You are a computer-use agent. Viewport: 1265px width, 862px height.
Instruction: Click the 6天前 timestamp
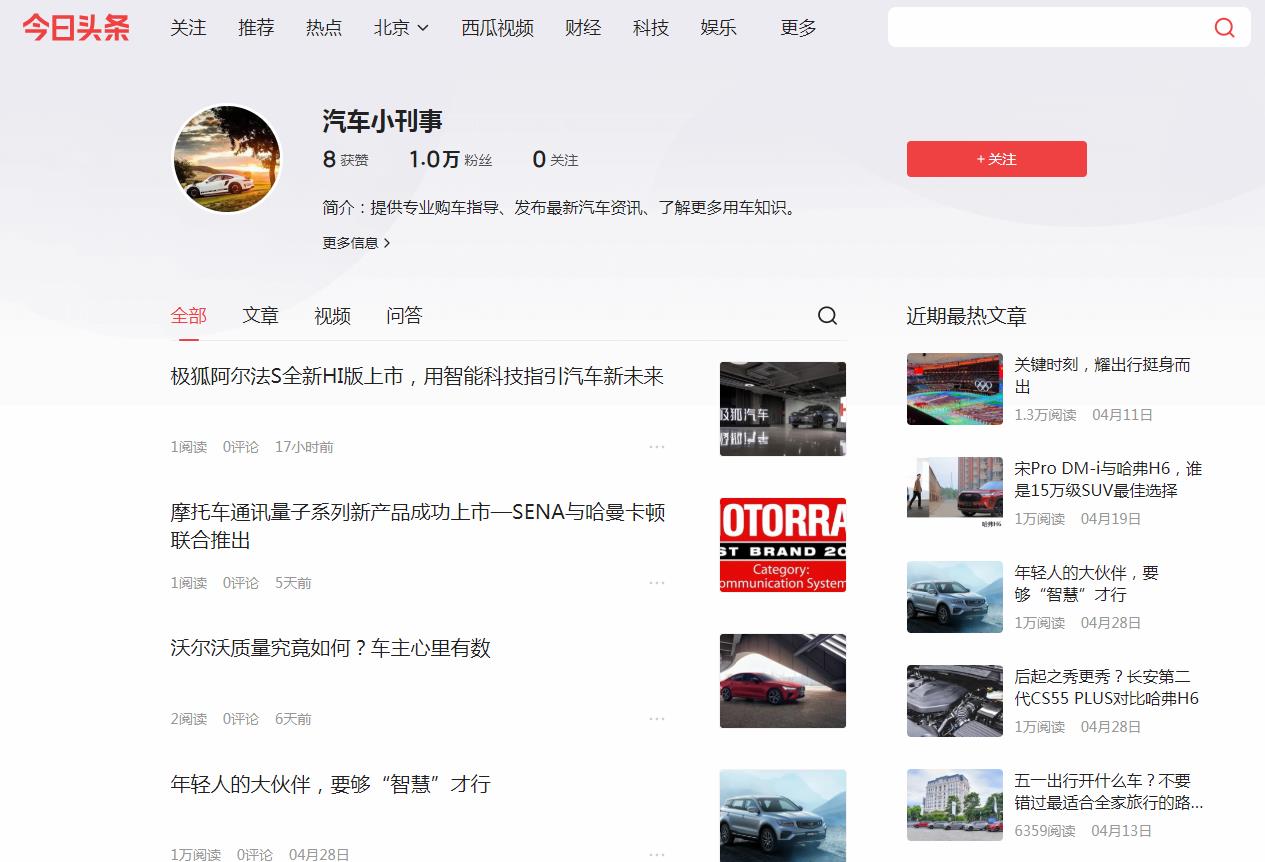pyautogui.click(x=293, y=719)
